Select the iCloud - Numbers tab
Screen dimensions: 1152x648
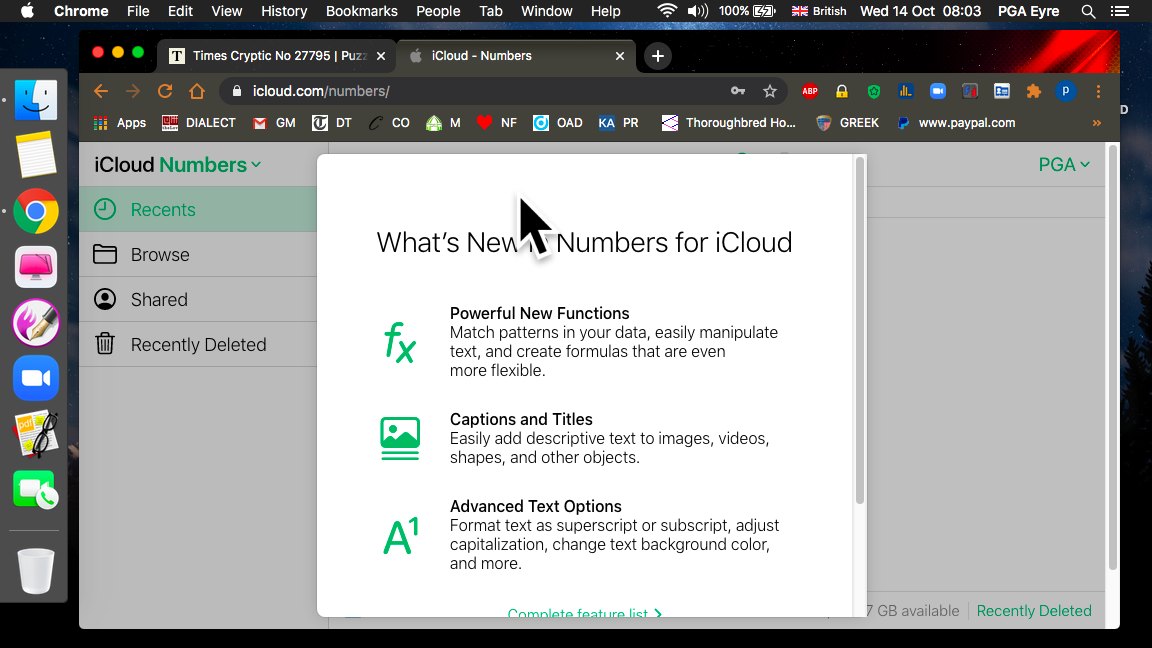[515, 56]
